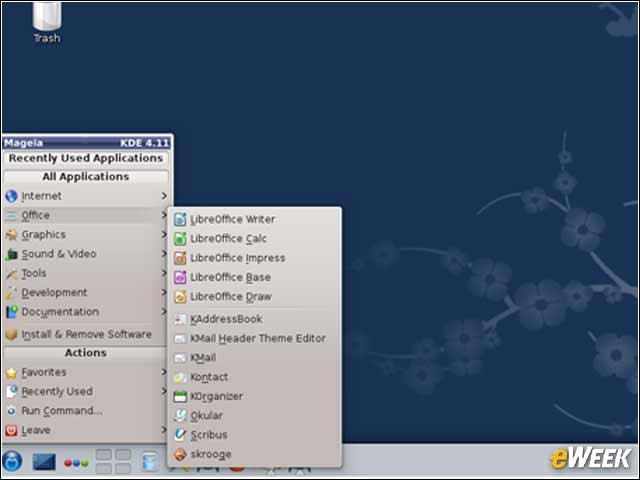
Task: Click the red Leave power icon
Action: 11,430
